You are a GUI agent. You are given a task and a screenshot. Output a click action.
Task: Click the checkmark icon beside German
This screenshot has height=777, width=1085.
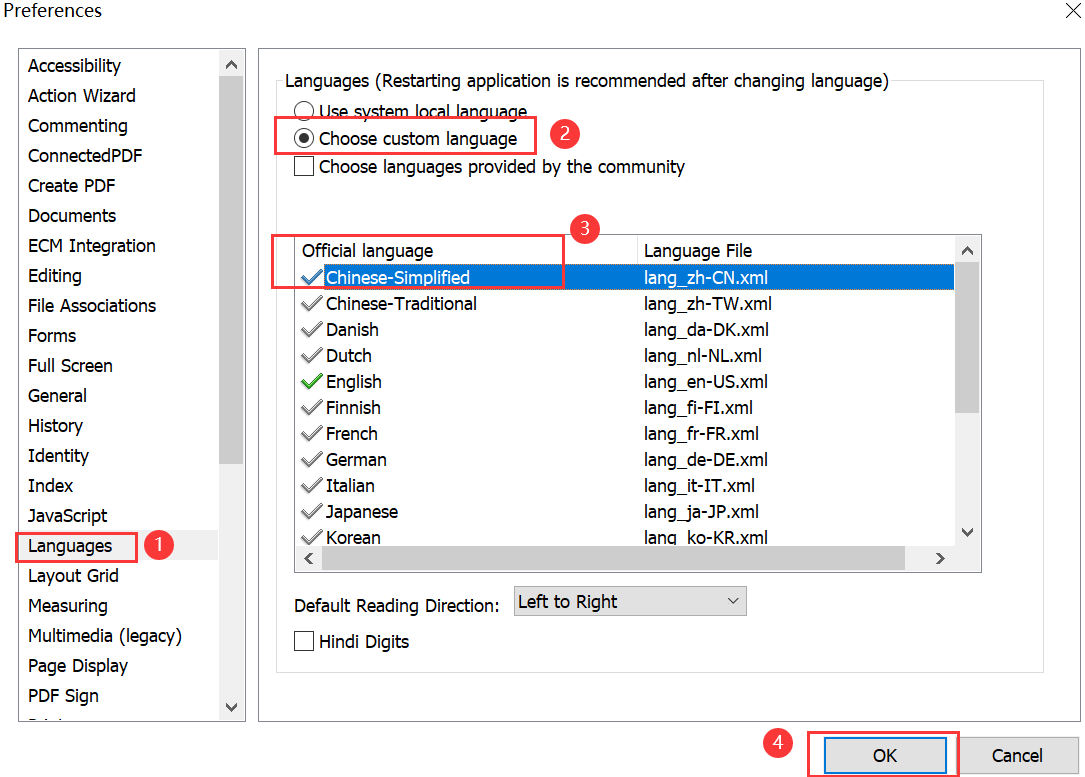(312, 459)
